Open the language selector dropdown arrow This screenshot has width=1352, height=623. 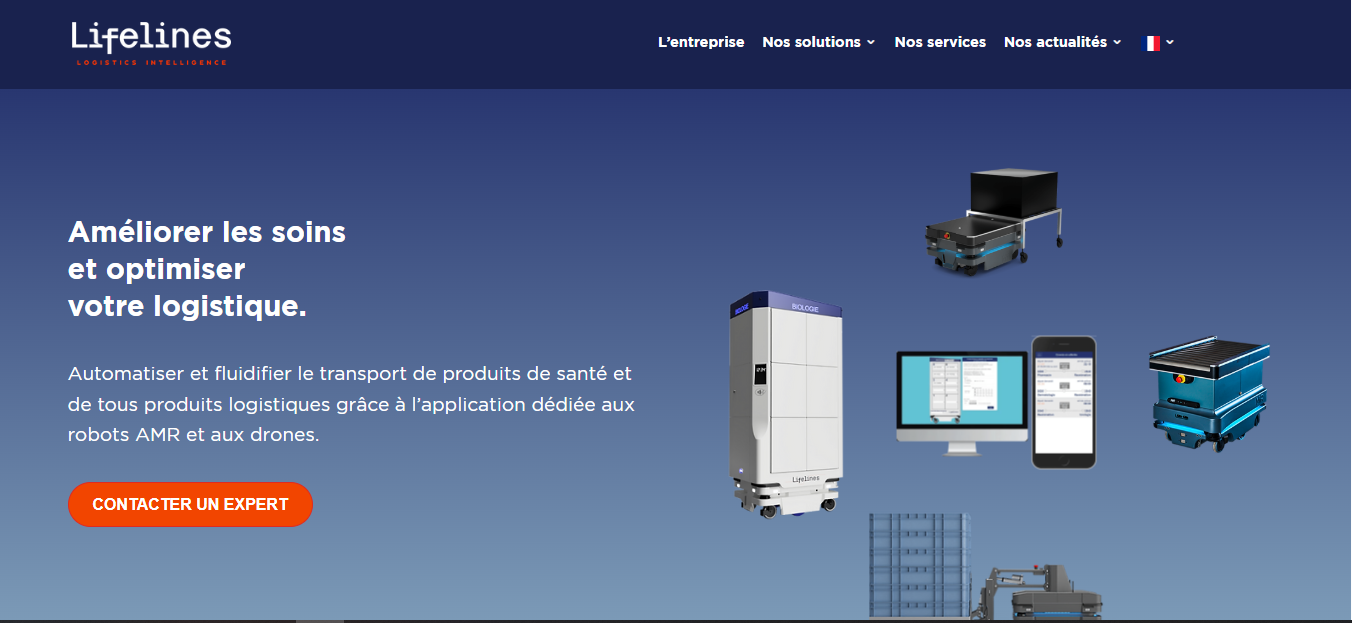[x=1170, y=43]
